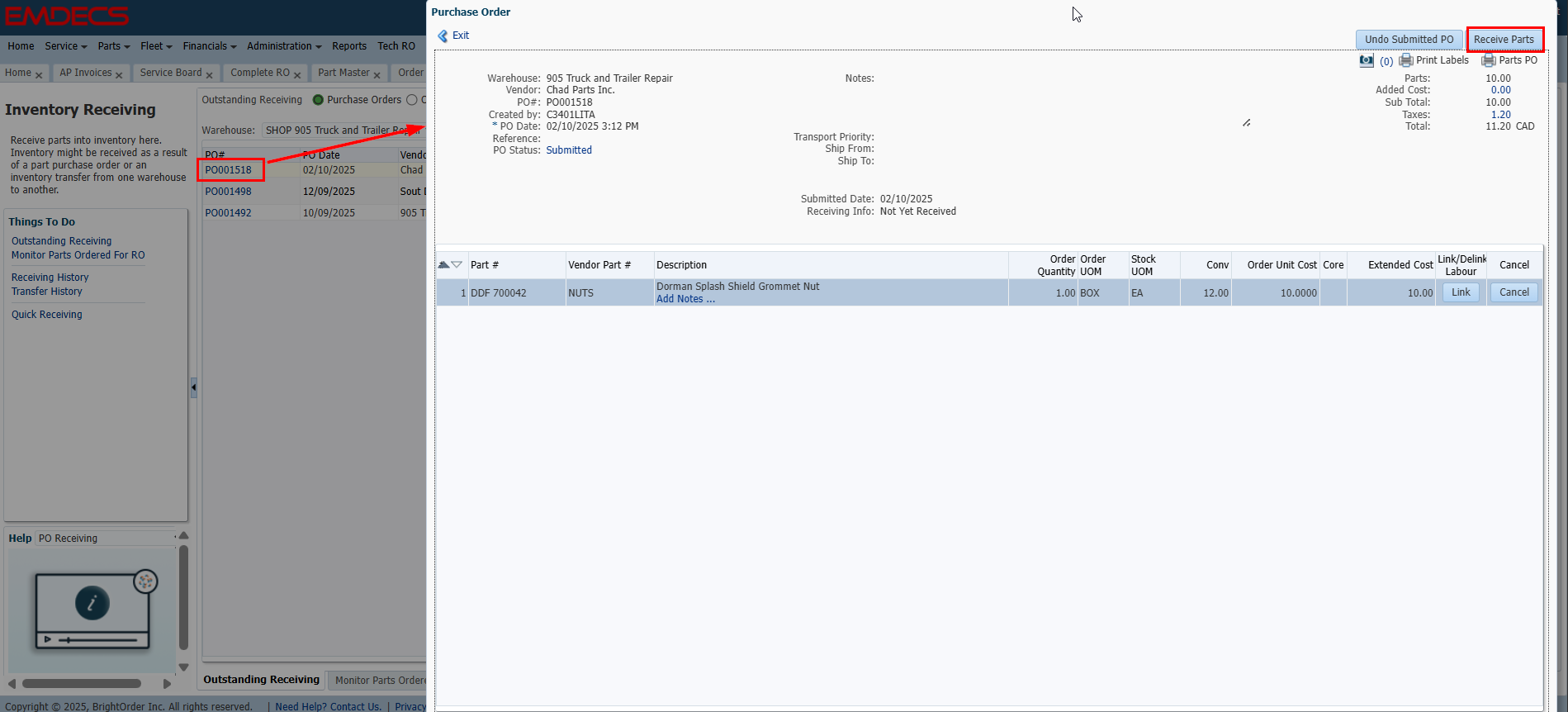Click the Exit back-arrow icon

(443, 36)
